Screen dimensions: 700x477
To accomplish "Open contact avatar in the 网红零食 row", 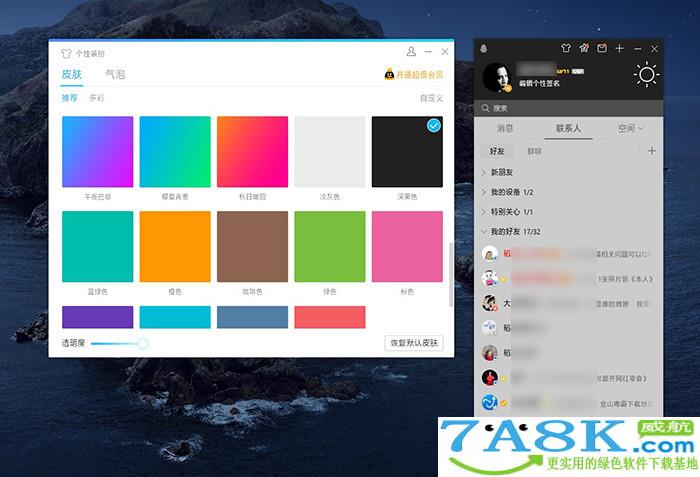I will click(490, 378).
